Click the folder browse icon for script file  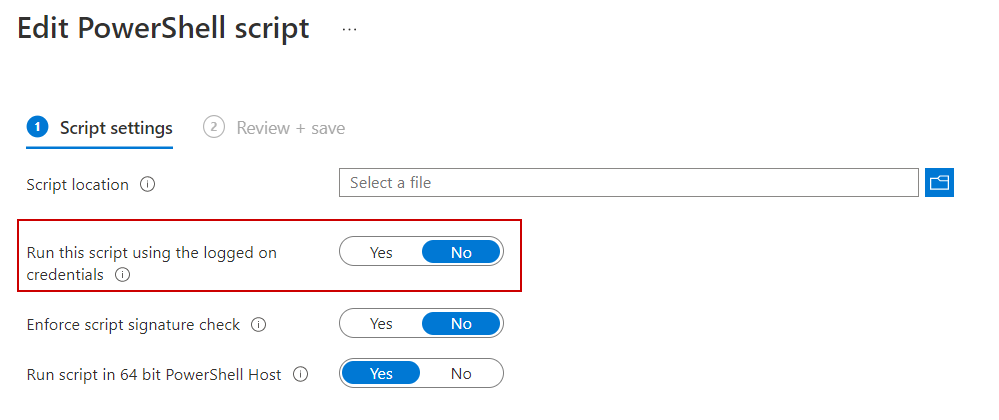(x=939, y=183)
